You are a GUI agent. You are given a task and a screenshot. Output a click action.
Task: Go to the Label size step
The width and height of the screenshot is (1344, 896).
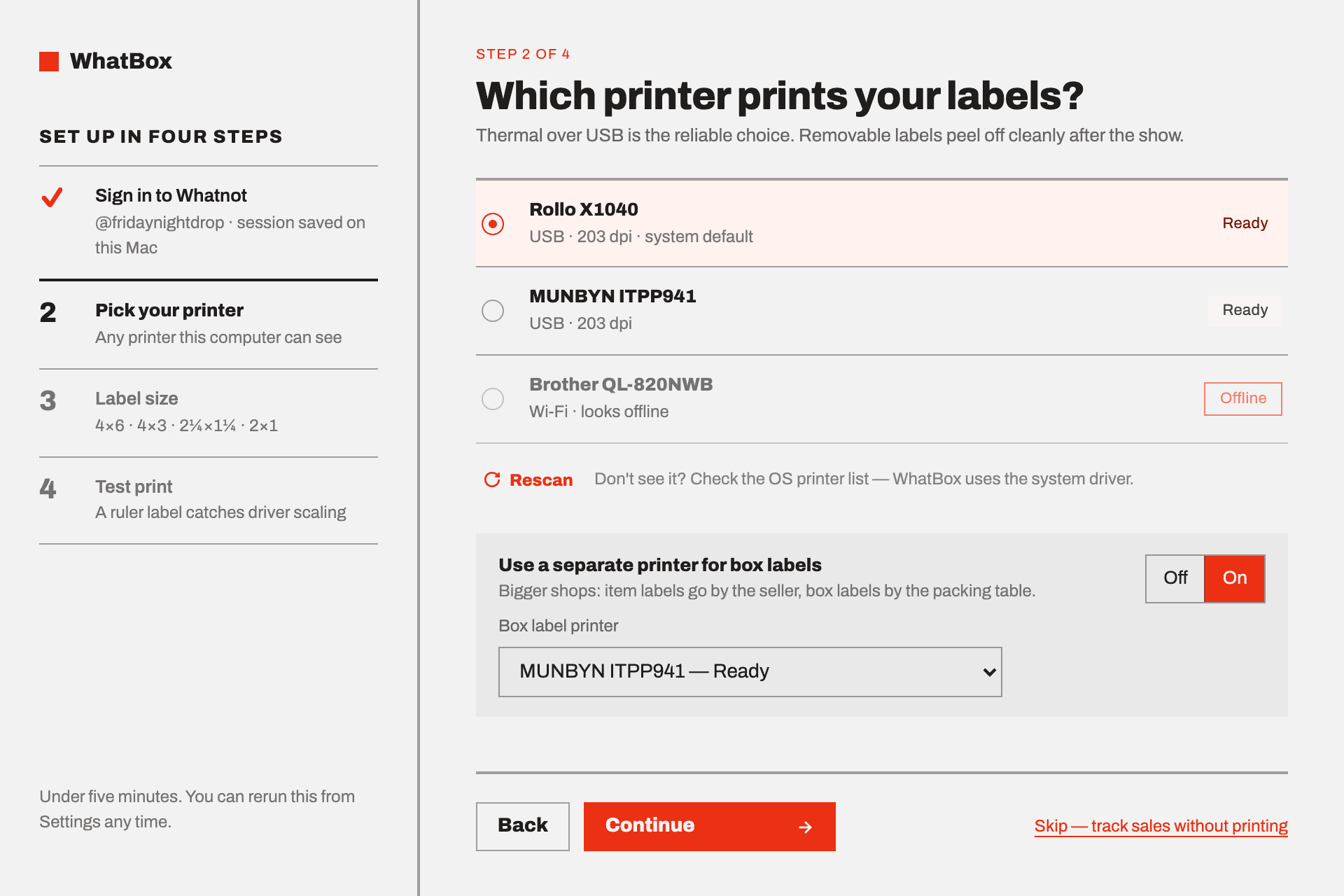209,412
